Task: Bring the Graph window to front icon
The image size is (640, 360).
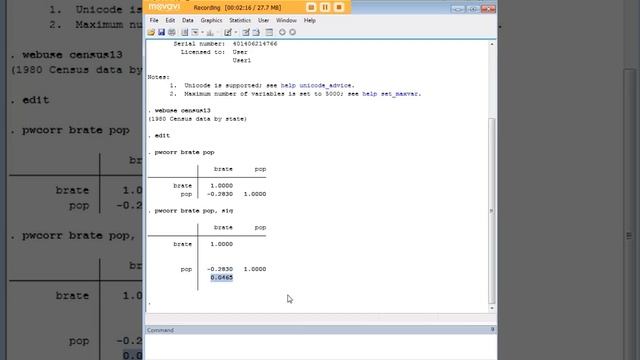Action: click(x=210, y=32)
